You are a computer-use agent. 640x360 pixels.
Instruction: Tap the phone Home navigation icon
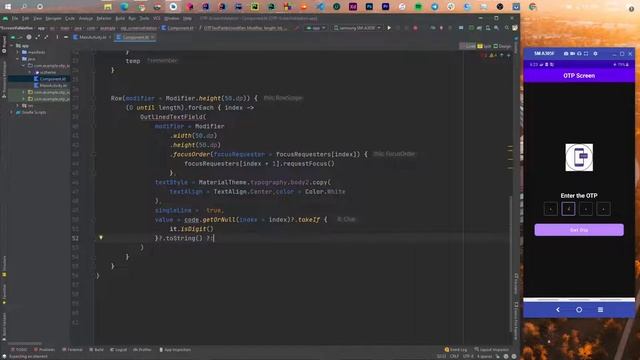click(579, 310)
